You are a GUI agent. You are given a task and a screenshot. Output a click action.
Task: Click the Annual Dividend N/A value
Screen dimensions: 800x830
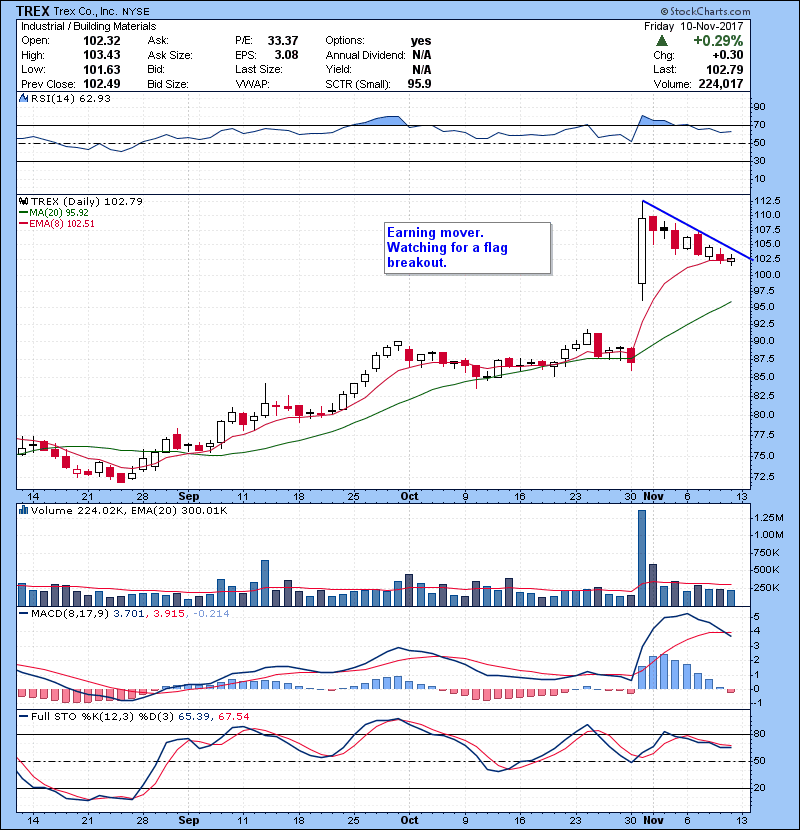pos(421,55)
